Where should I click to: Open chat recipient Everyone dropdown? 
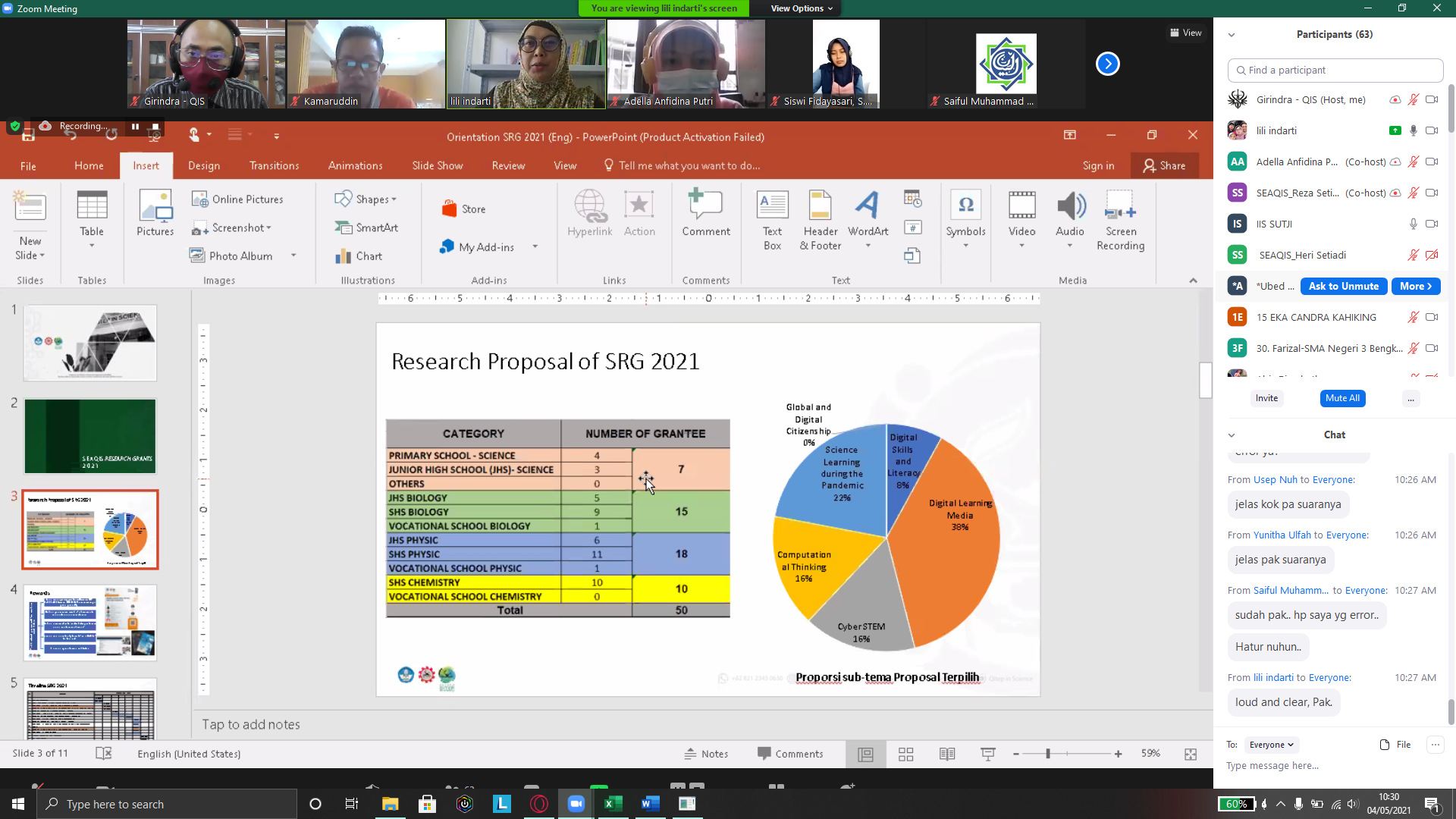click(x=1271, y=745)
